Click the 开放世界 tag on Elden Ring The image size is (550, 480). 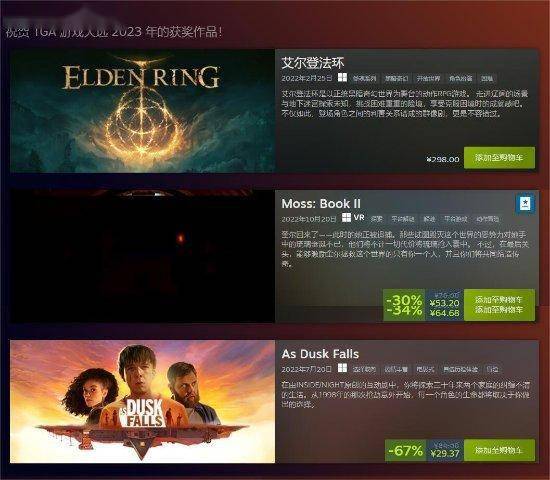coord(428,78)
